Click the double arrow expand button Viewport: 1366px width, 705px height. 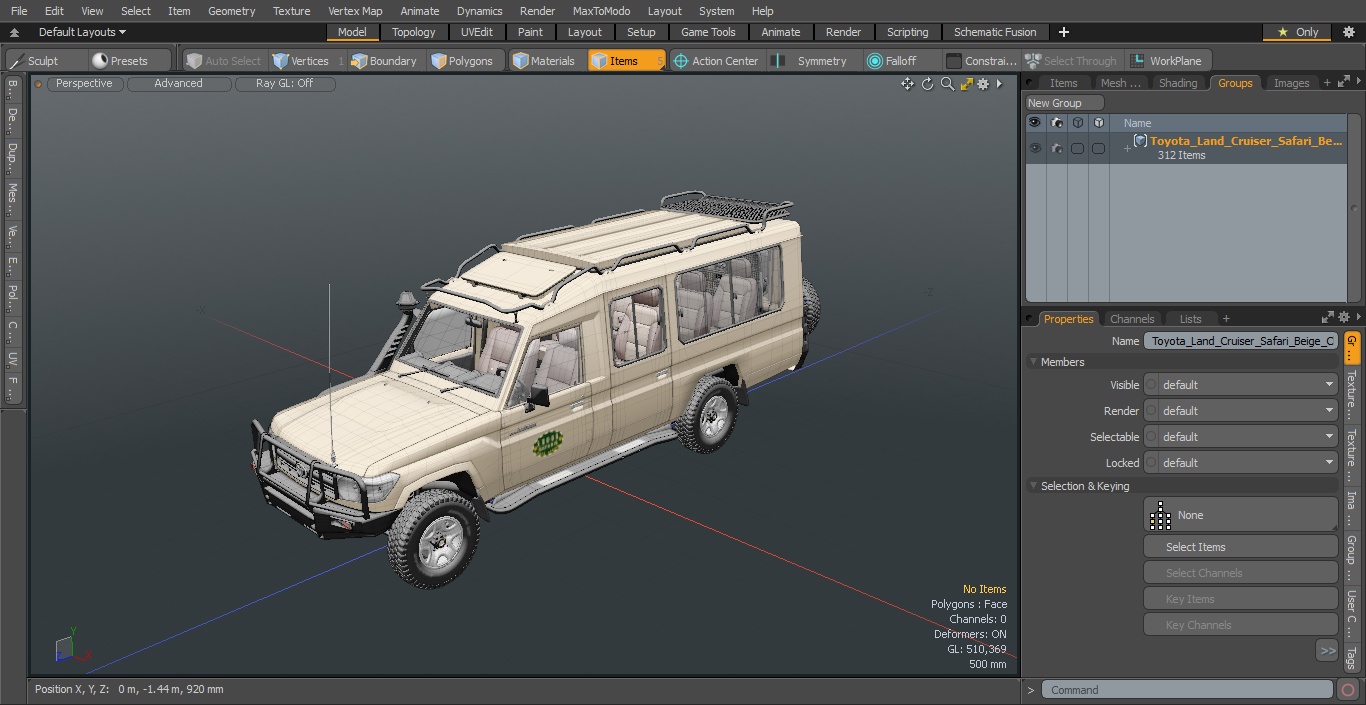pos(1327,650)
